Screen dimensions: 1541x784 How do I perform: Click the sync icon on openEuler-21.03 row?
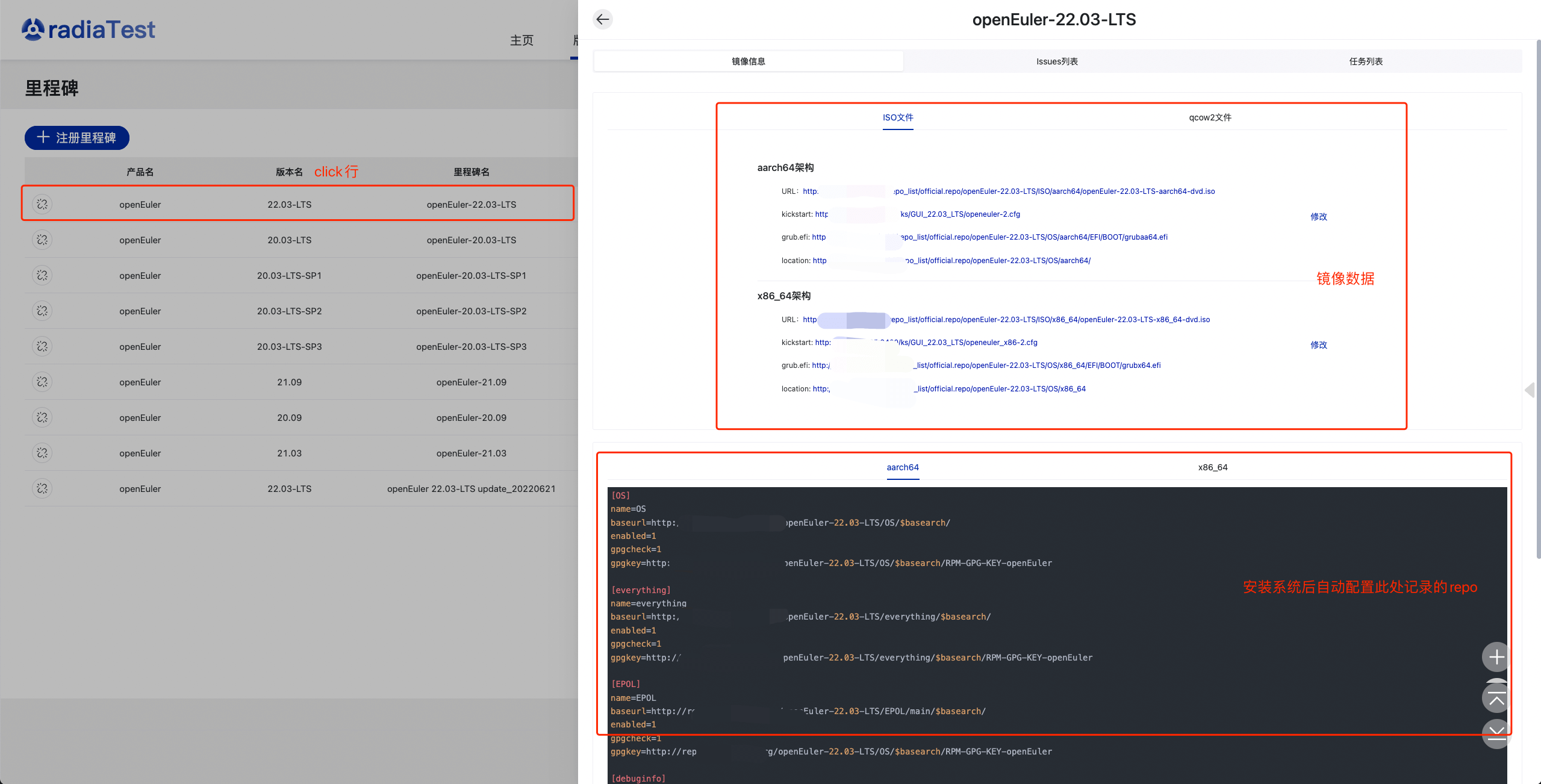point(42,453)
